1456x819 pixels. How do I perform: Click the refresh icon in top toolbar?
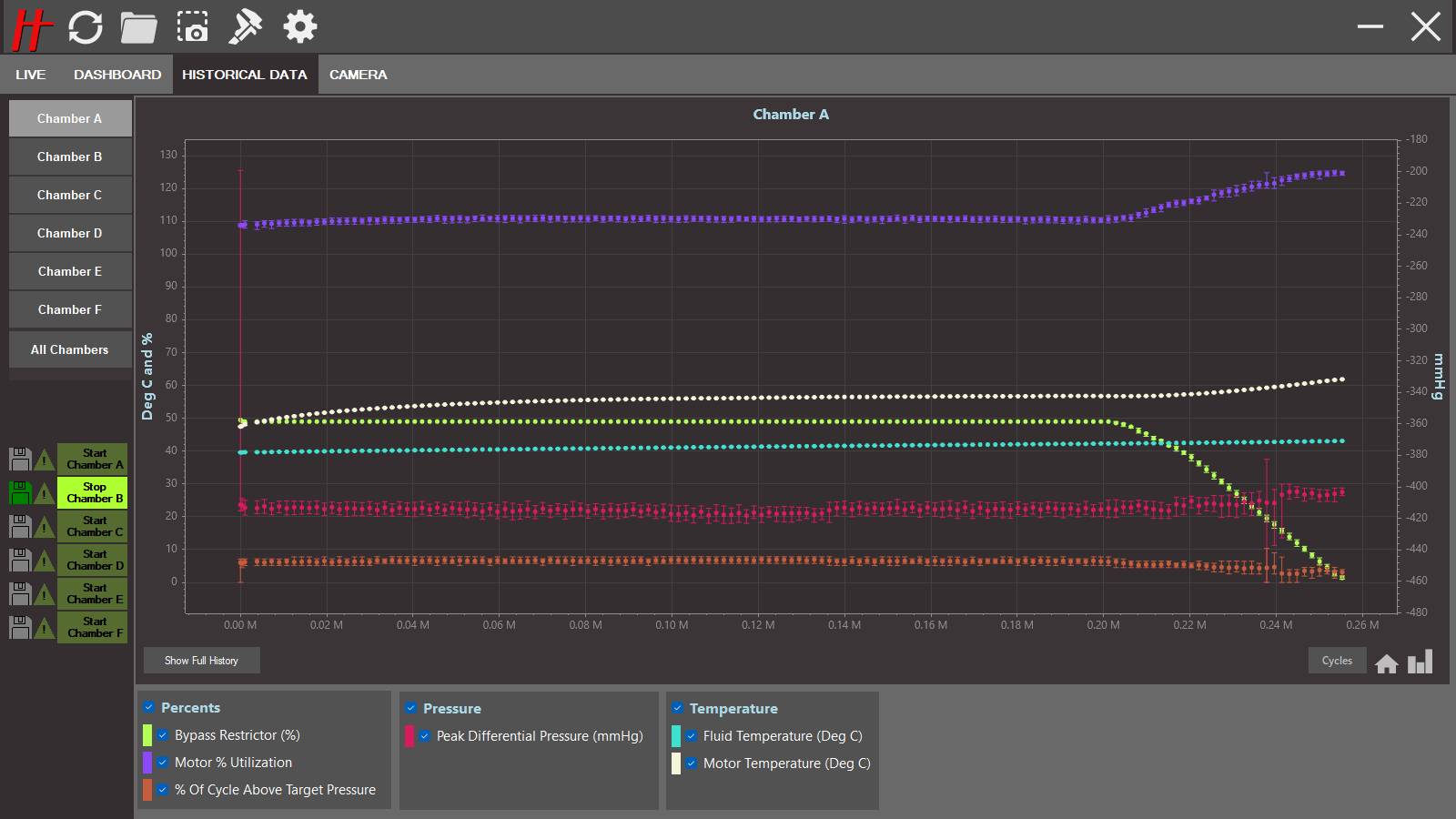click(x=86, y=27)
